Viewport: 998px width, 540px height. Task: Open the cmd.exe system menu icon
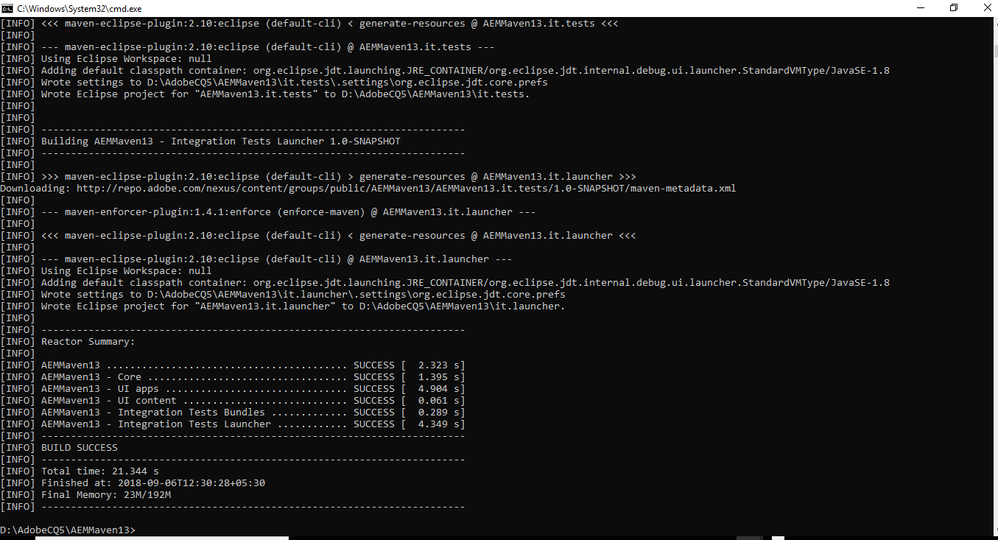7,8
